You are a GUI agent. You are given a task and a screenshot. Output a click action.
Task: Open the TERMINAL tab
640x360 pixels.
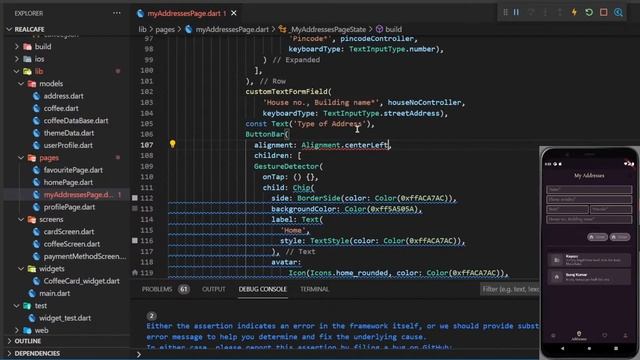(x=314, y=289)
